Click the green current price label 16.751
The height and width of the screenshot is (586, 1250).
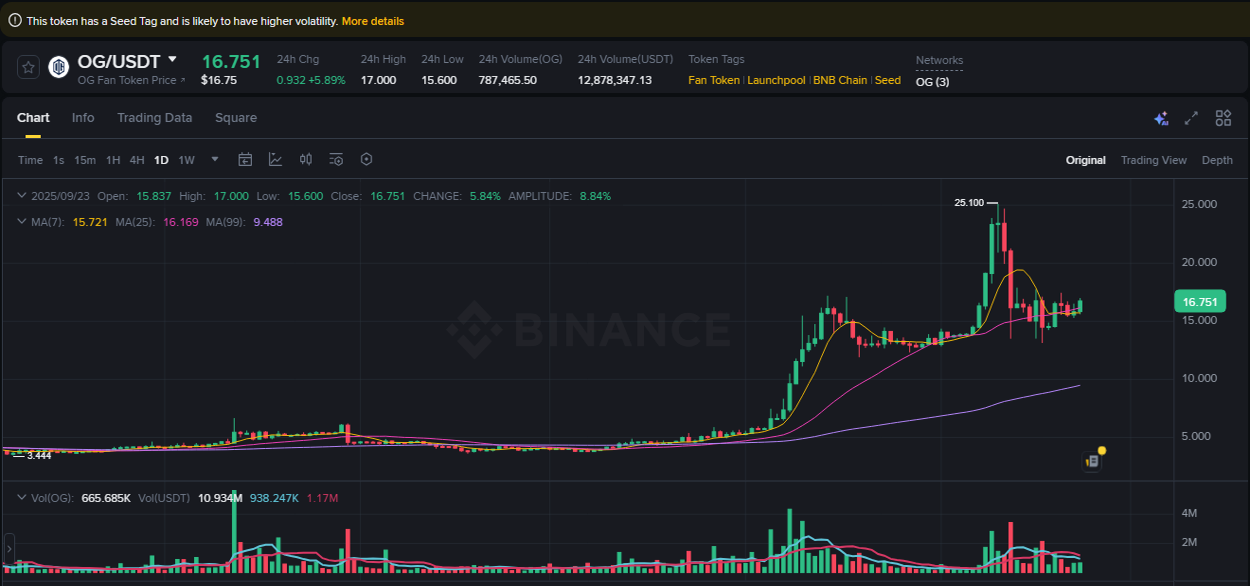click(1199, 301)
